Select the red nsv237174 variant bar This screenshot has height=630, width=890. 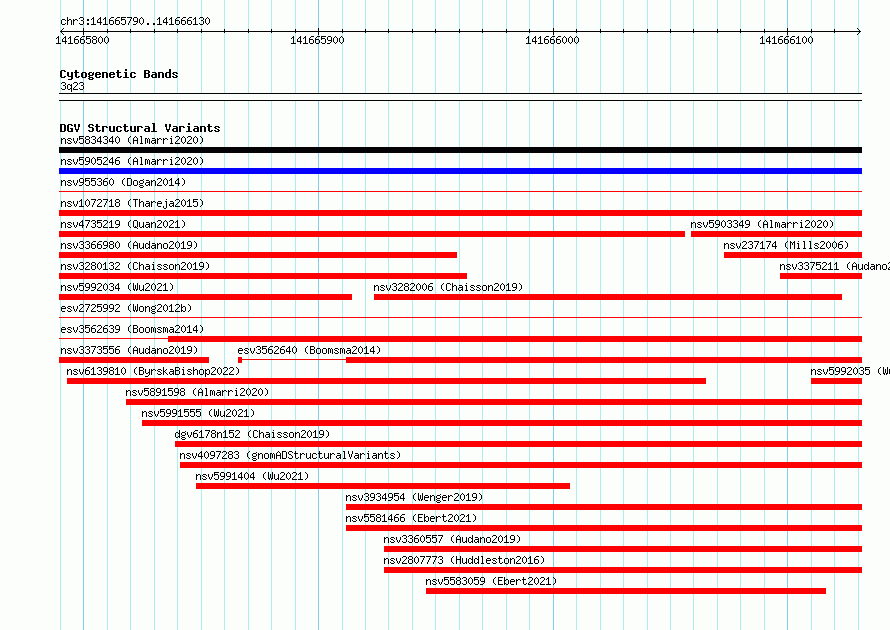coord(793,255)
